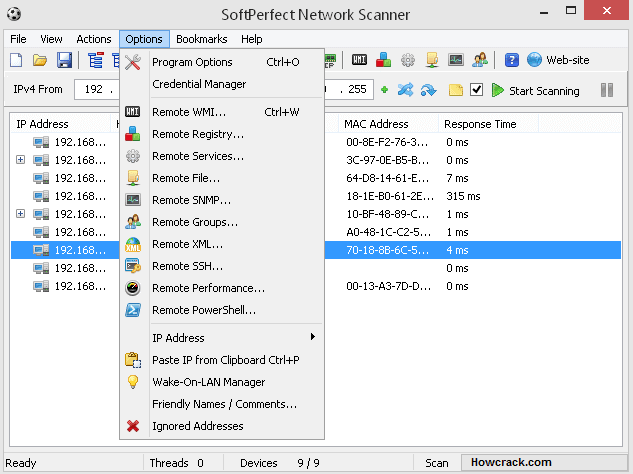Screen dimensions: 633x474
Task: Click the Remote Services gear toolbar icon
Action: 408,60
